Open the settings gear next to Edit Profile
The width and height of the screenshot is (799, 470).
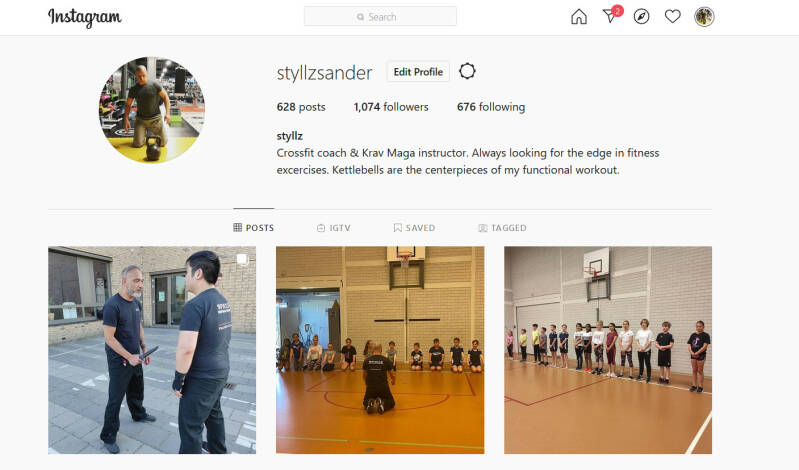coord(467,71)
